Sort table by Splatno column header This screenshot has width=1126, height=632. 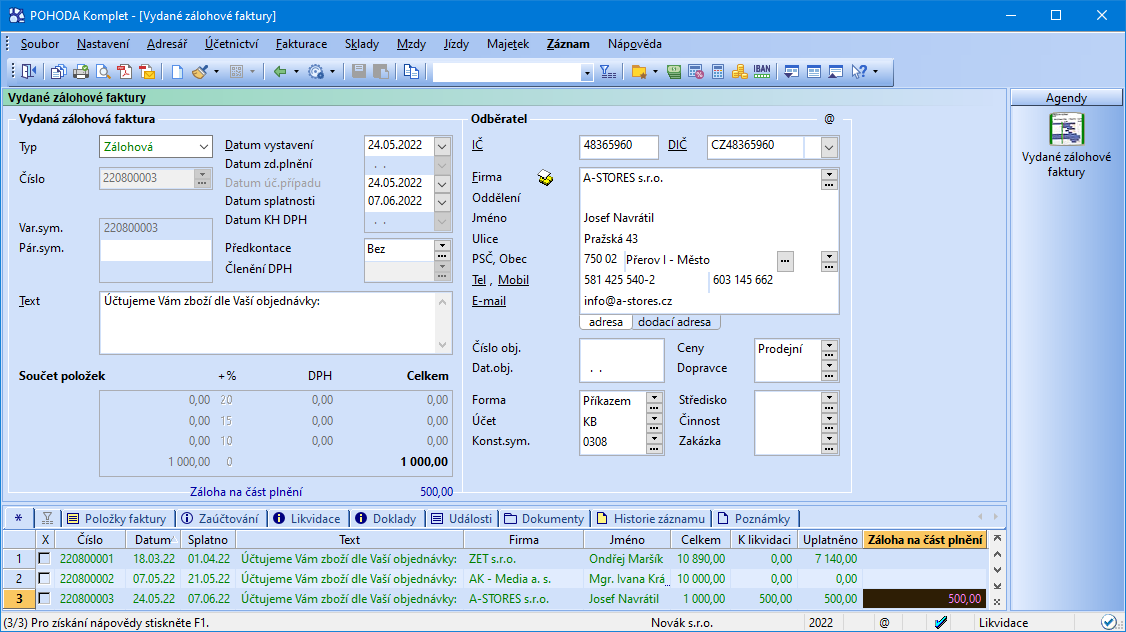(208, 539)
